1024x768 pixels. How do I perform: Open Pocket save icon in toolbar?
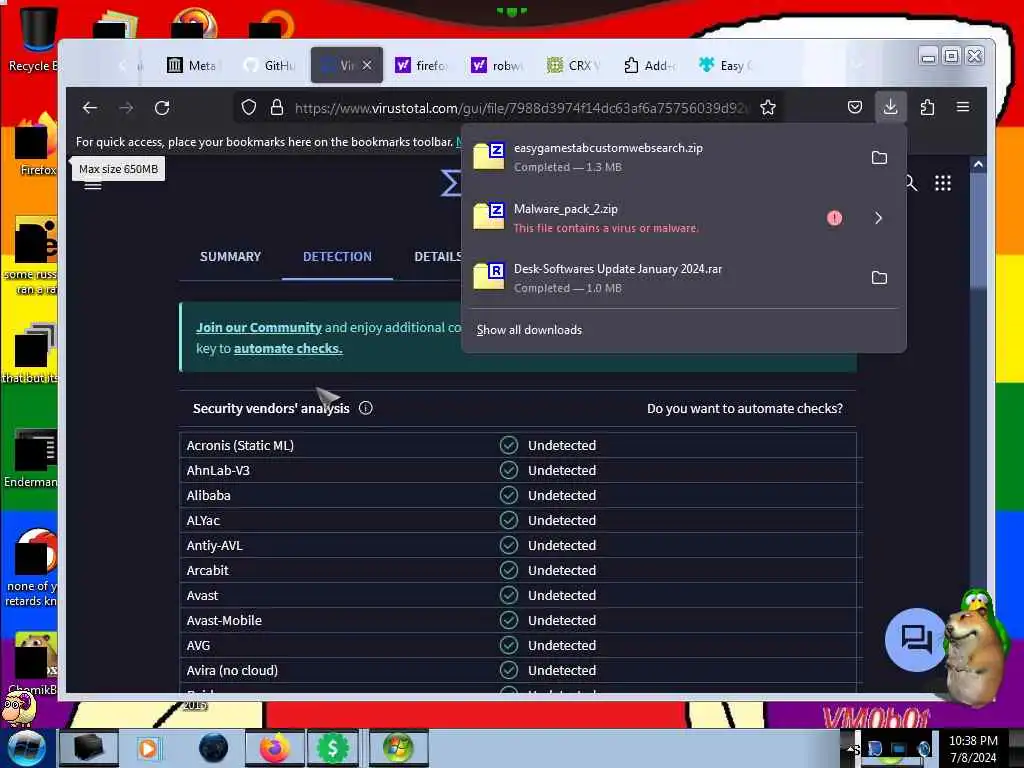(x=855, y=107)
